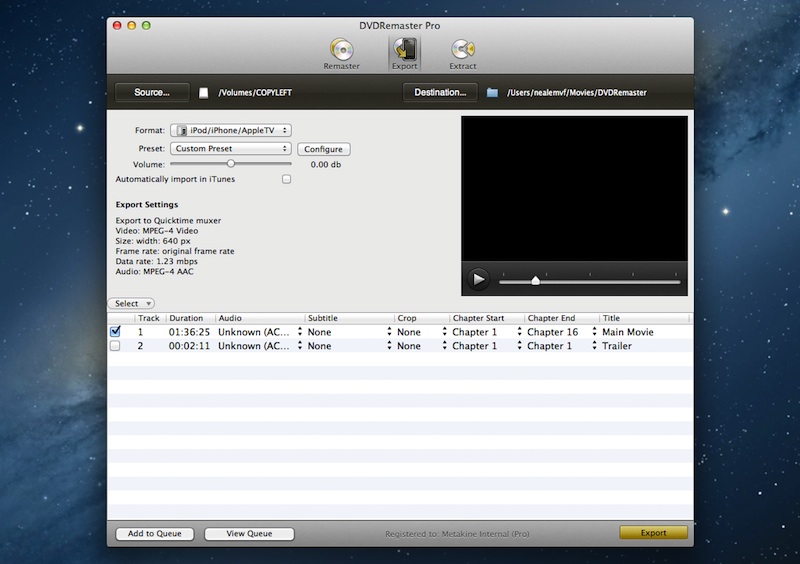
Task: Click the Source... button
Action: 152,92
